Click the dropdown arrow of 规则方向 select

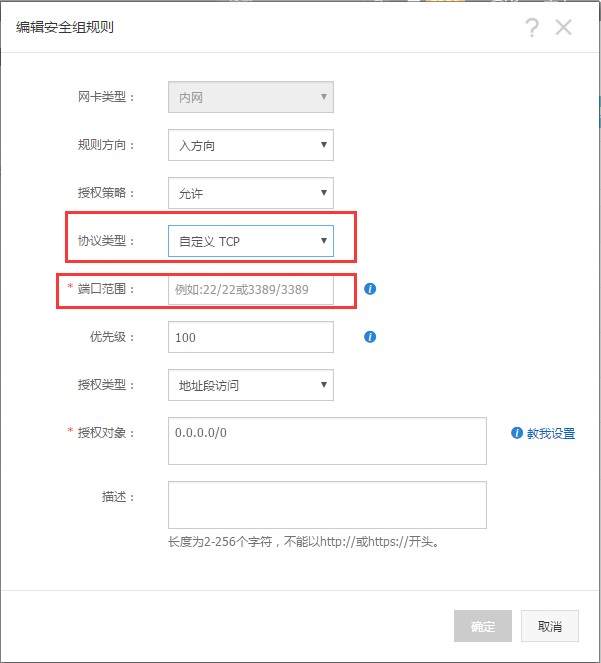pyautogui.click(x=324, y=145)
